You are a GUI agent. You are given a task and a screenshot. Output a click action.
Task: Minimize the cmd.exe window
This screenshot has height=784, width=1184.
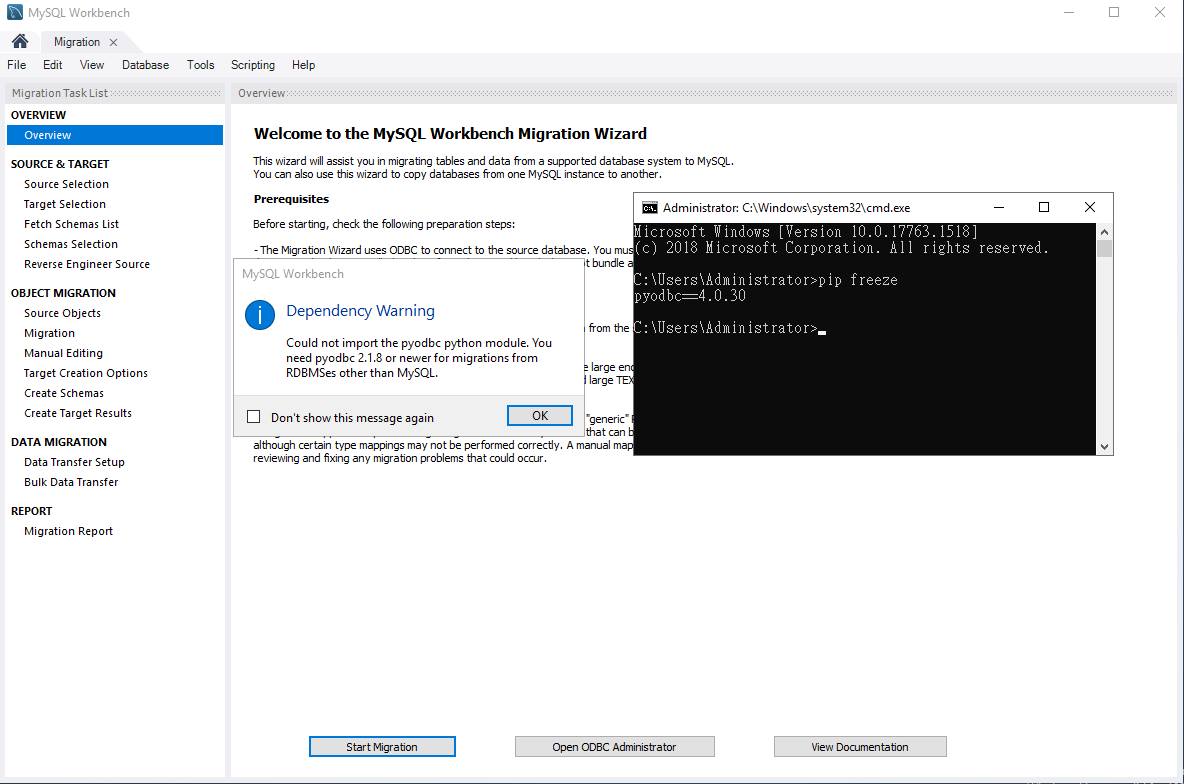pos(999,208)
